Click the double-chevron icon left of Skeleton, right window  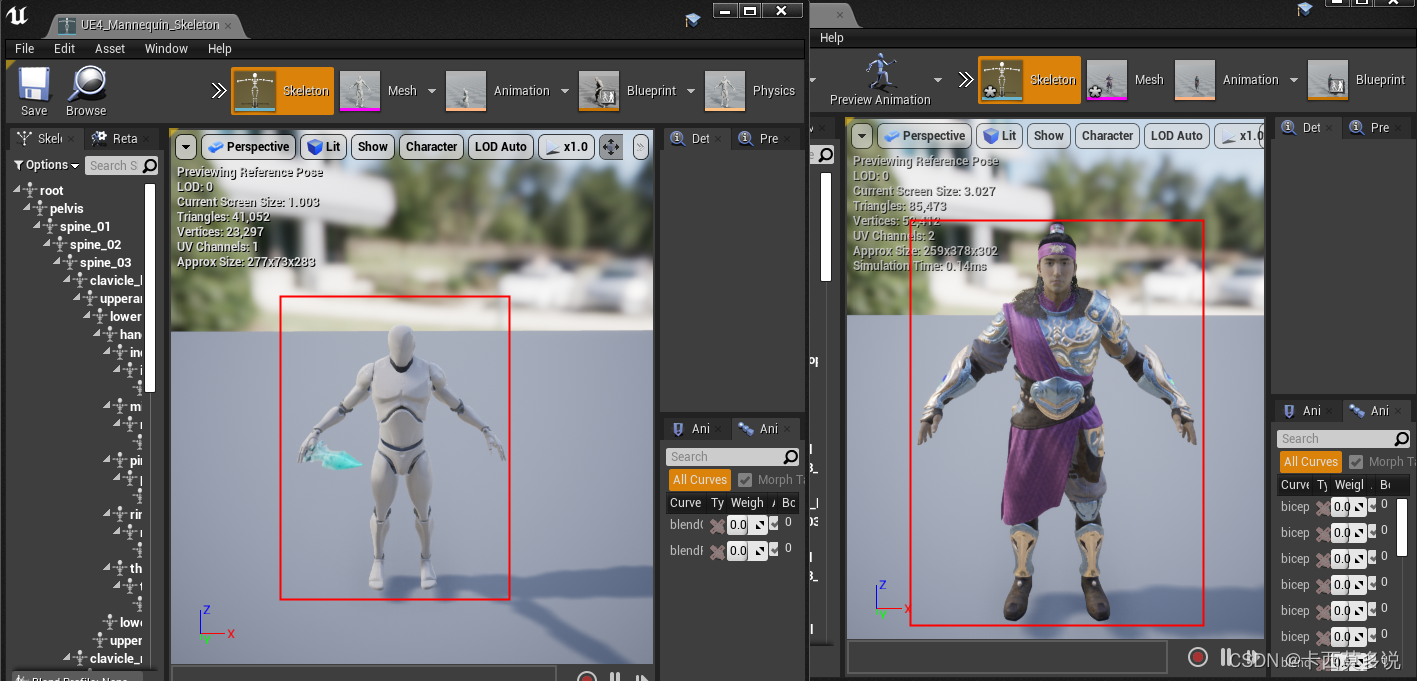coord(965,80)
